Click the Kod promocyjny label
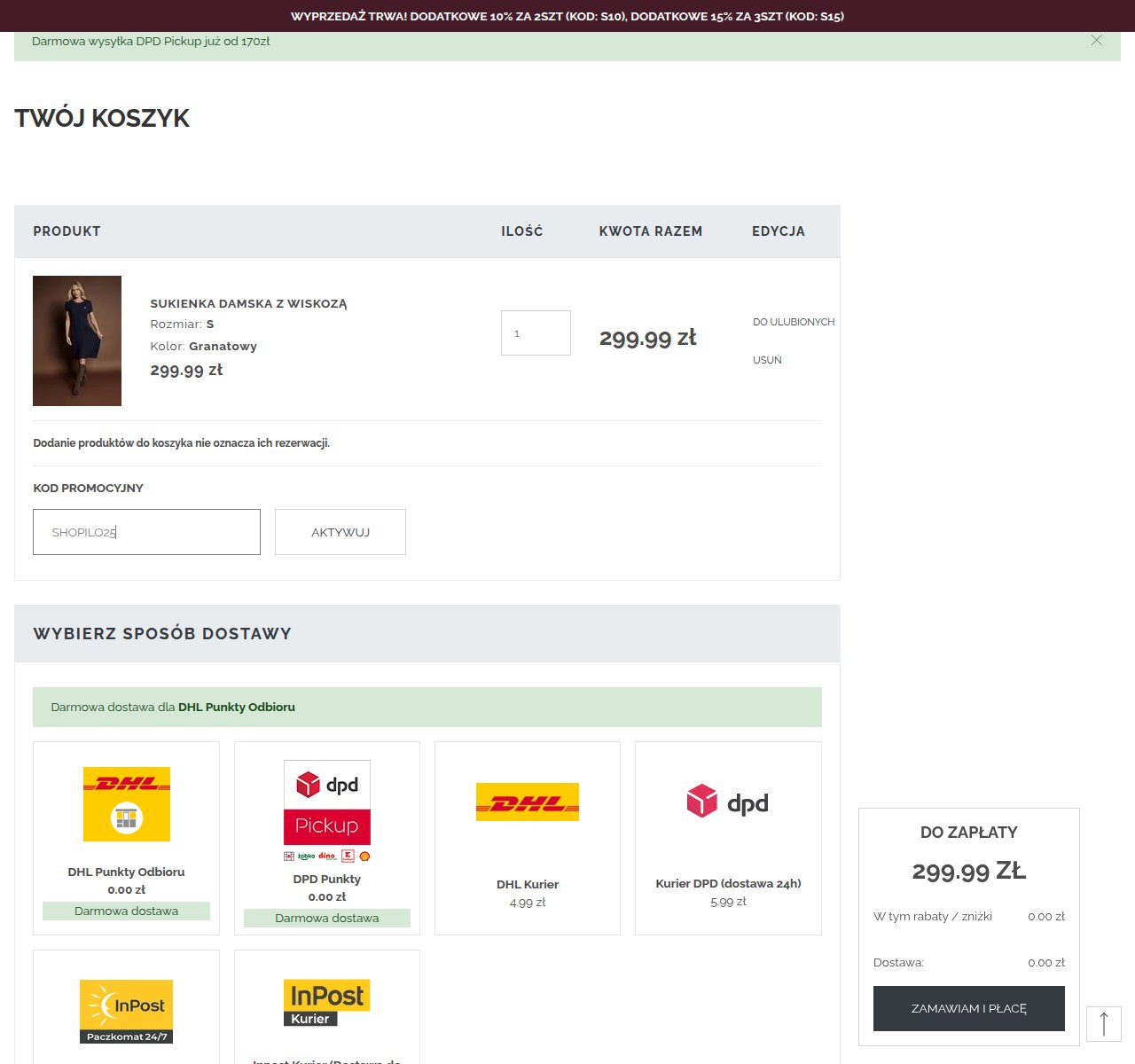This screenshot has width=1135, height=1064. coord(88,489)
